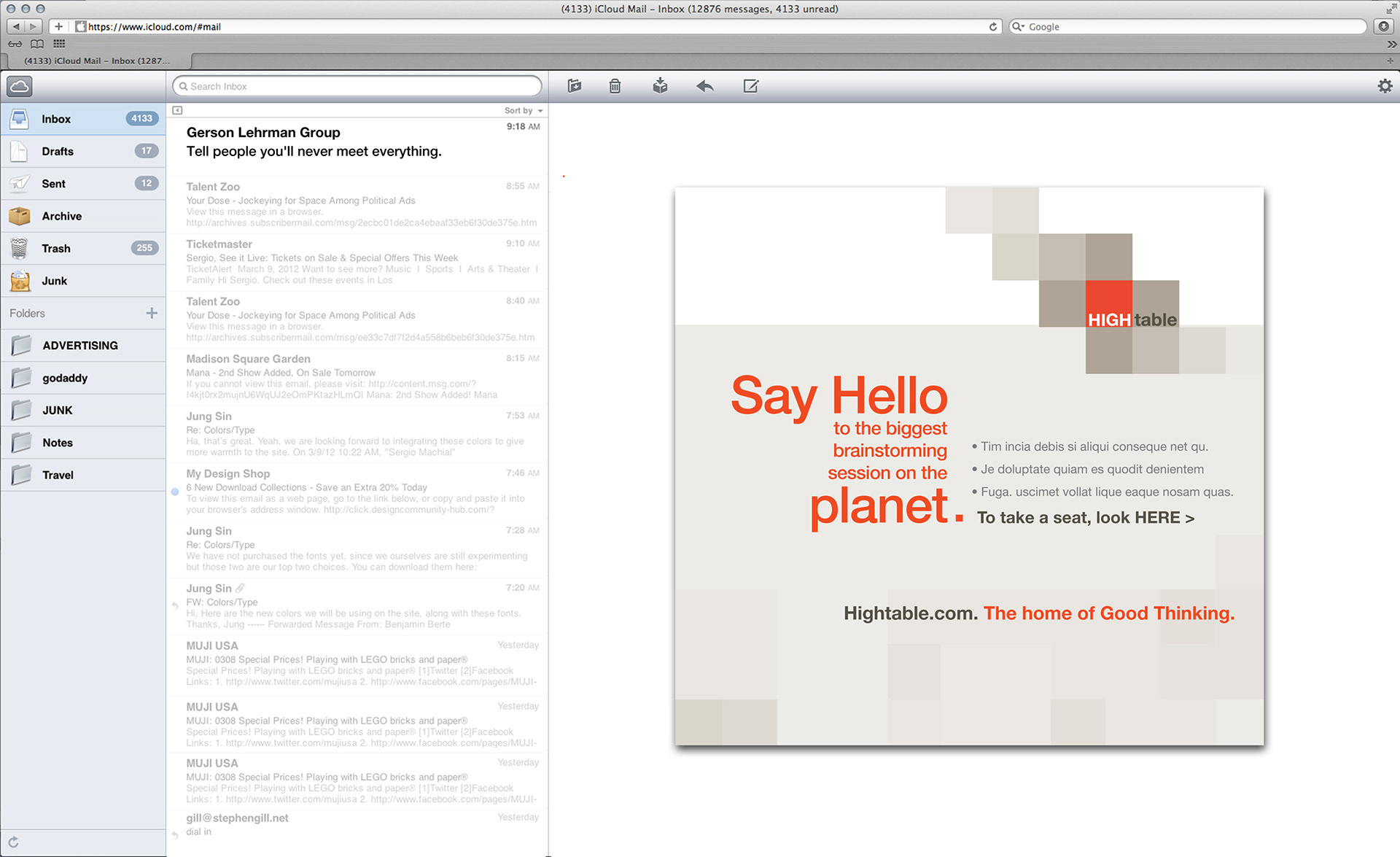Delete message with trash can icon
1400x857 pixels.
click(x=615, y=86)
